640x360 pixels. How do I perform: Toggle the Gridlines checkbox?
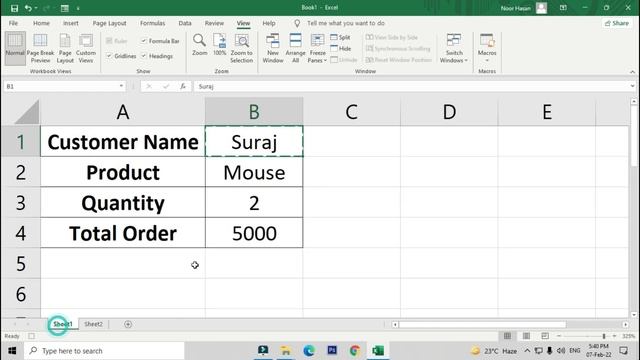[x=109, y=56]
